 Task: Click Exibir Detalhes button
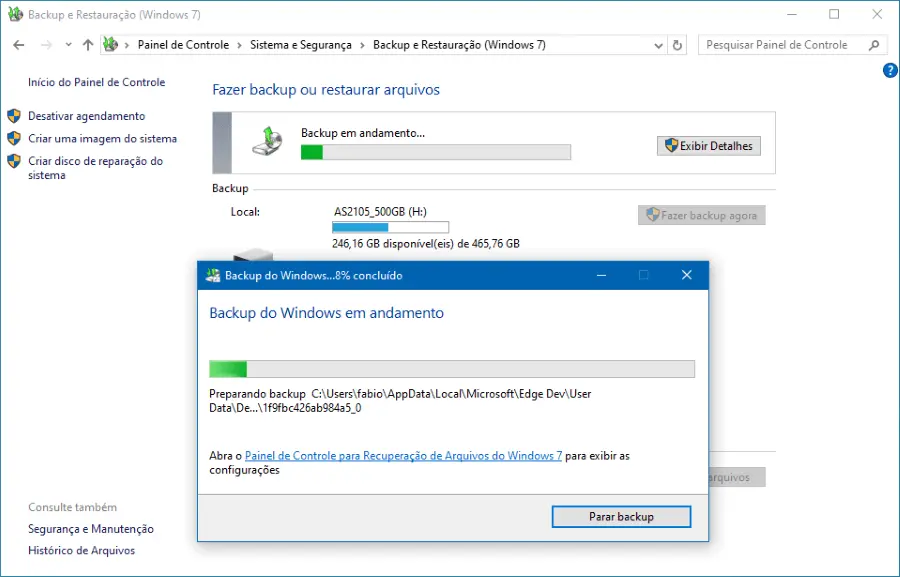(x=709, y=146)
